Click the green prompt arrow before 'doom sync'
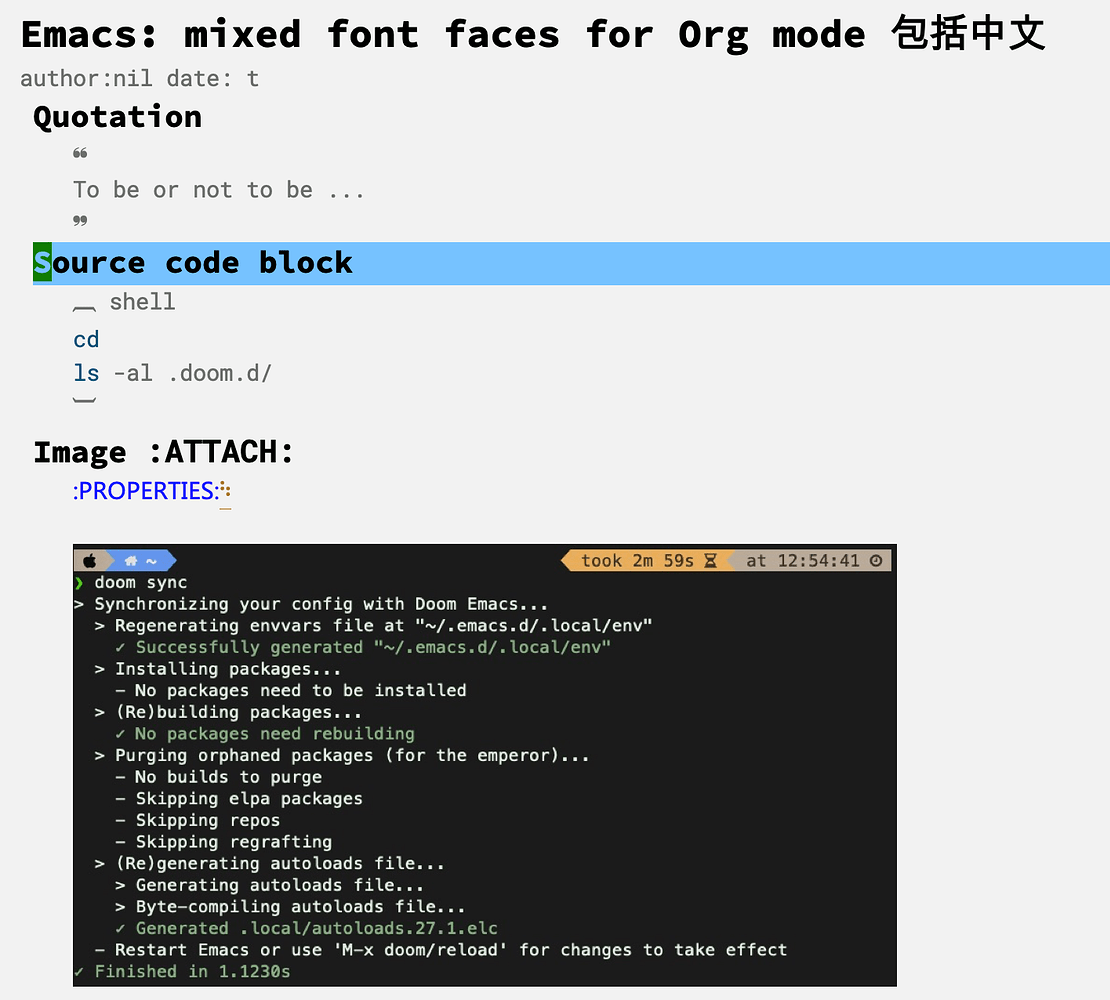Screen dimensions: 1110x1000 pyautogui.click(x=81, y=581)
